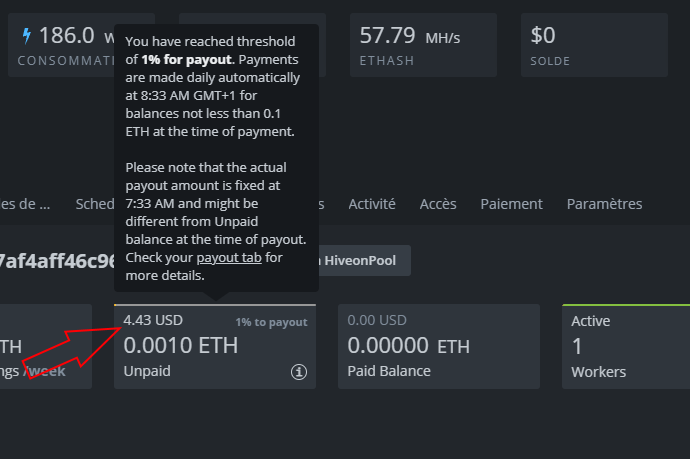This screenshot has width=690, height=459.
Task: Click the Unpaid balance info icon
Action: (x=298, y=372)
